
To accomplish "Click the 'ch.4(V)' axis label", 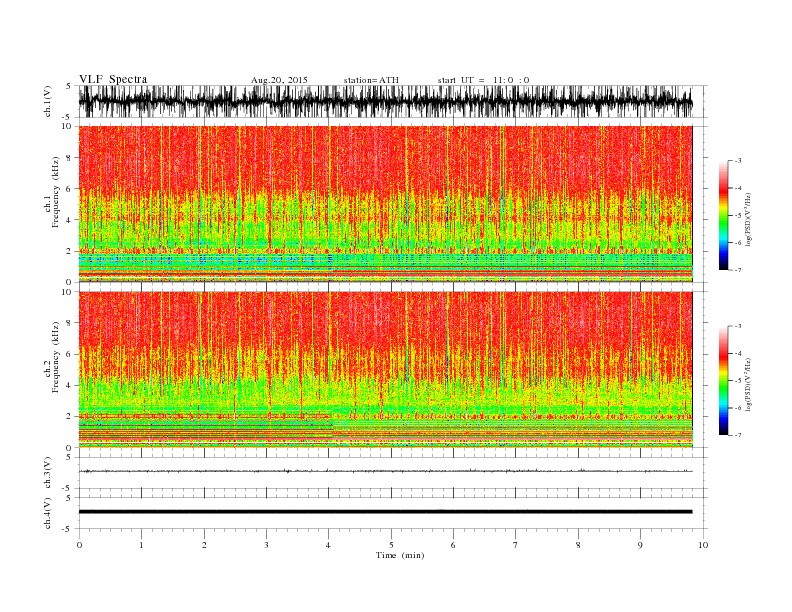I will pos(48,513).
